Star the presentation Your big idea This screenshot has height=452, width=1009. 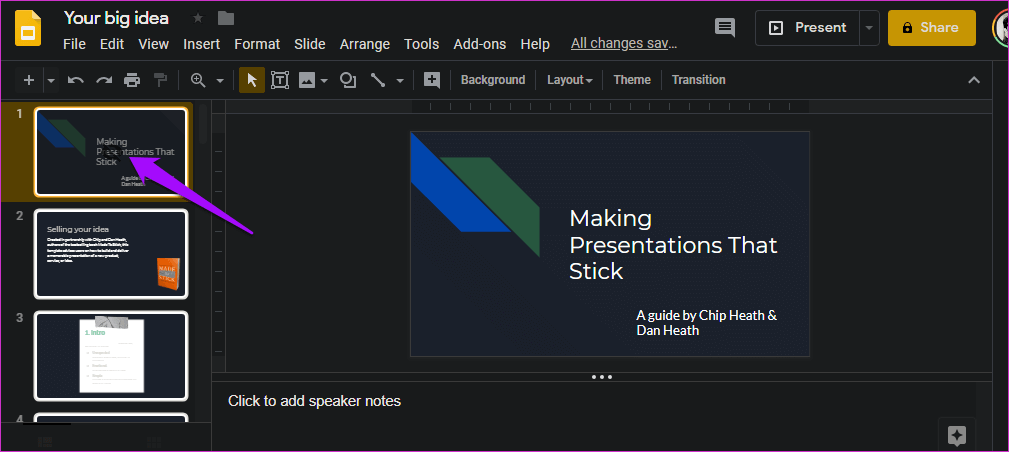[198, 19]
